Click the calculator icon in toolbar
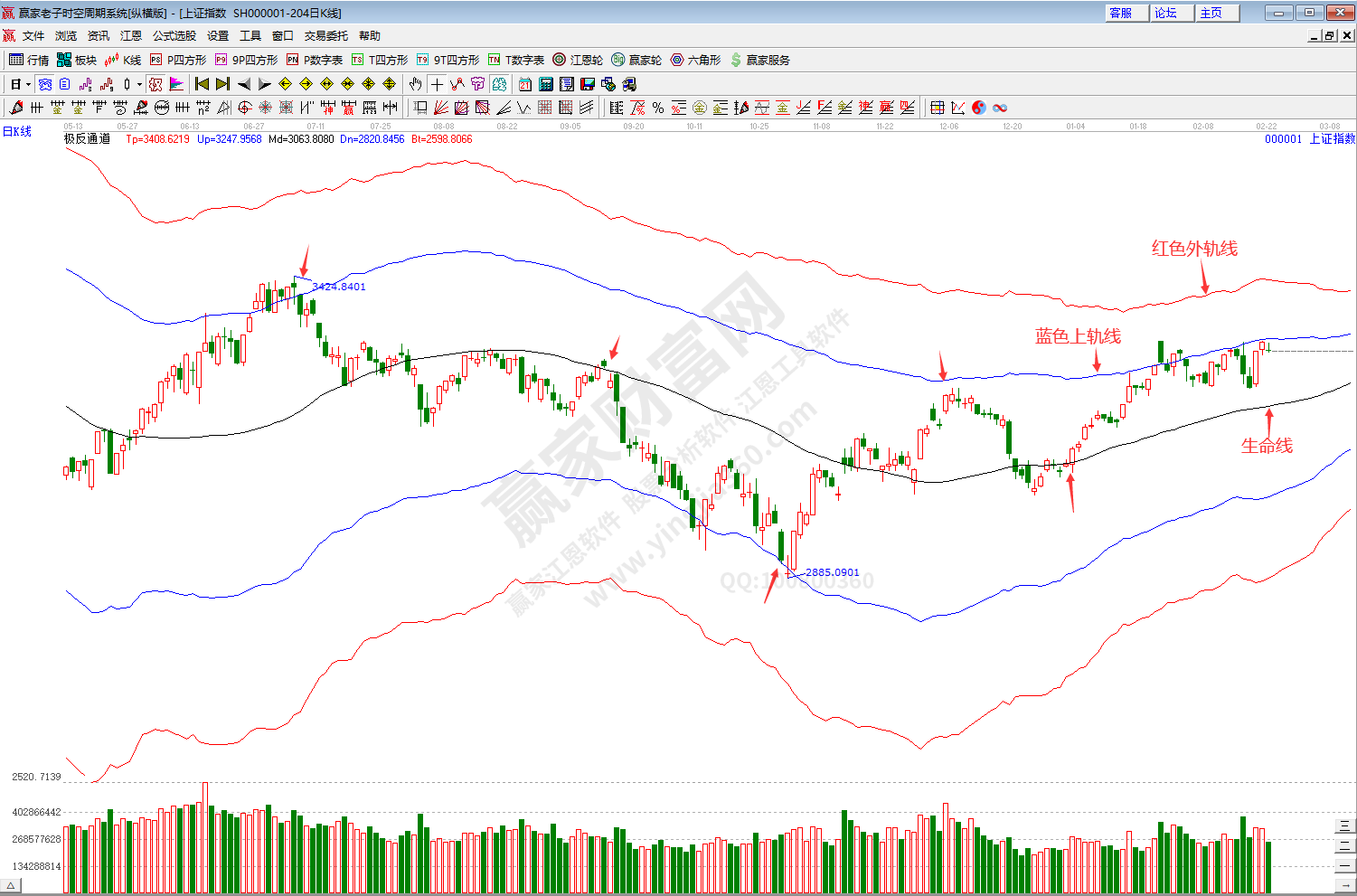 pos(546,84)
